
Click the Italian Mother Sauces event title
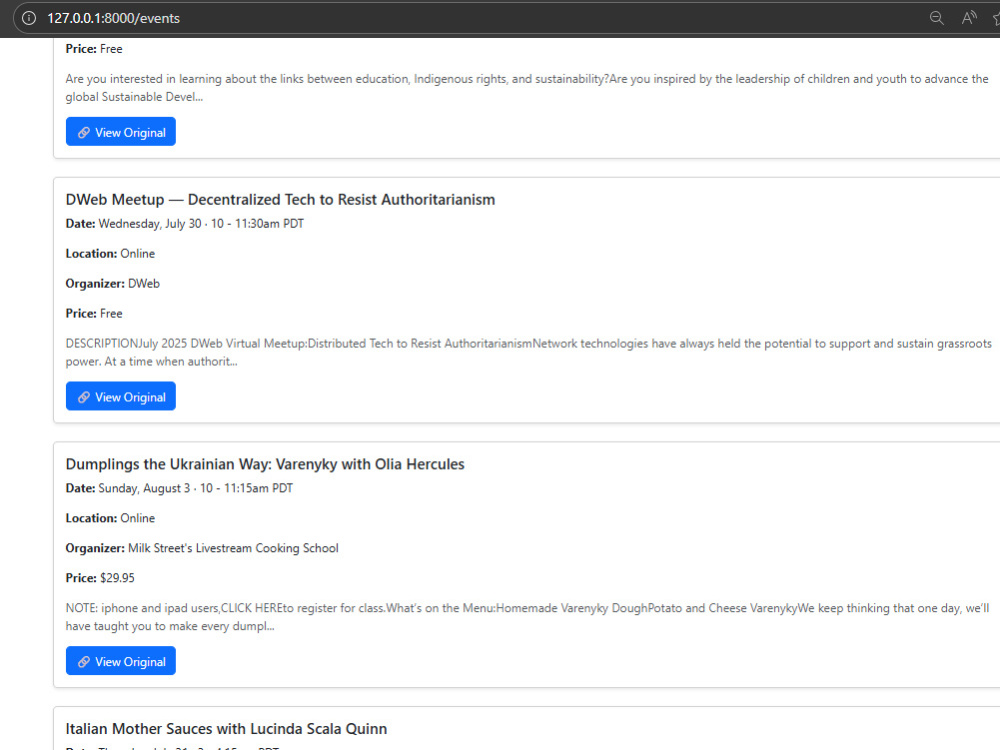(226, 729)
